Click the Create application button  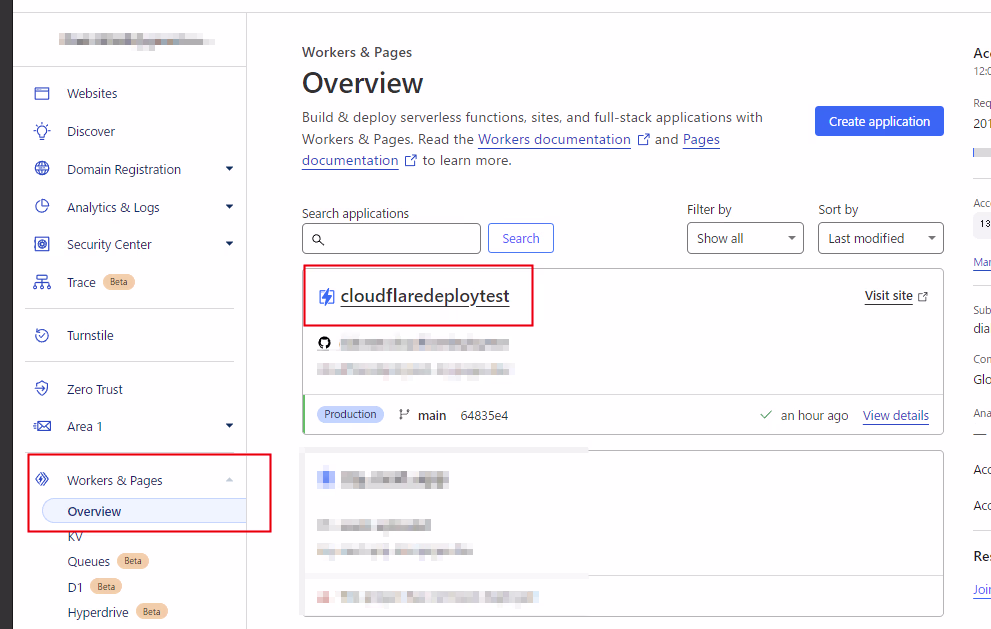click(x=879, y=121)
